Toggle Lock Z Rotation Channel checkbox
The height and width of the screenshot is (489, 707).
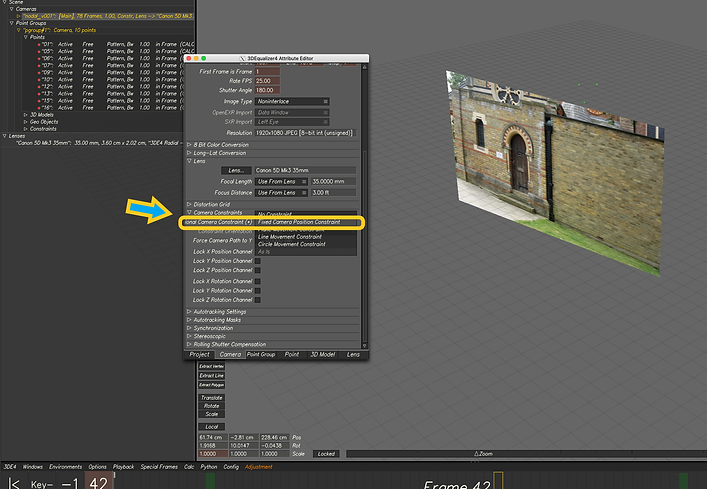point(257,300)
